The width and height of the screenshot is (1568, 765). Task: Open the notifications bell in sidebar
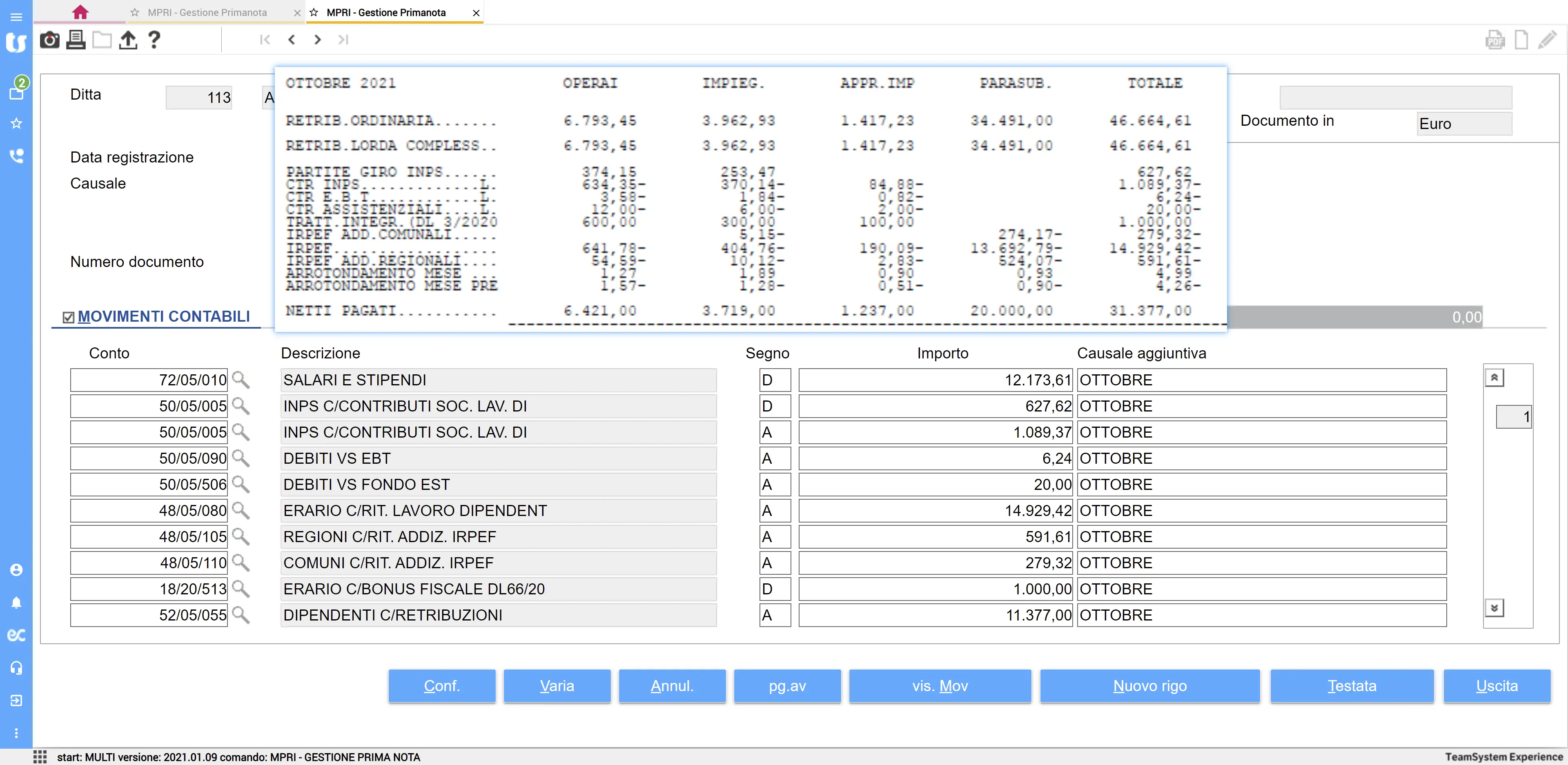click(x=16, y=603)
